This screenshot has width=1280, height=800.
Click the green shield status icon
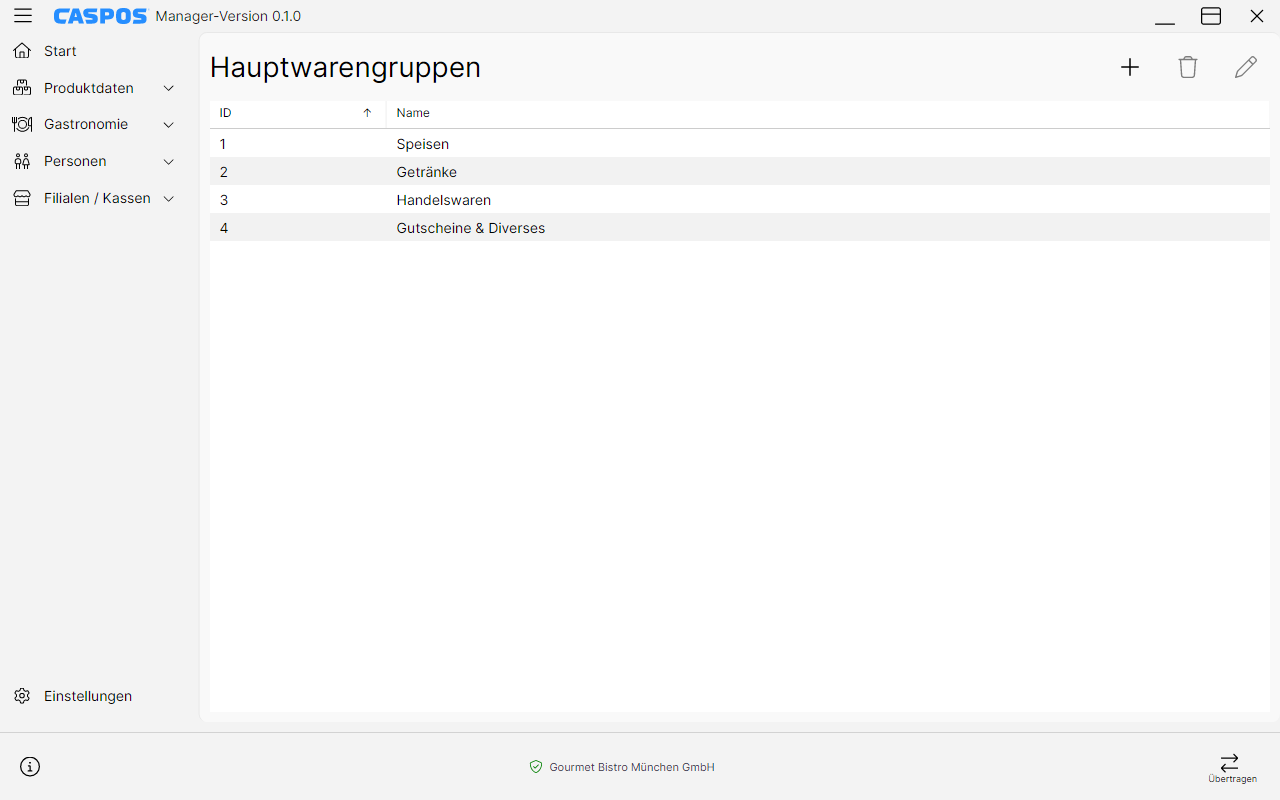point(536,767)
